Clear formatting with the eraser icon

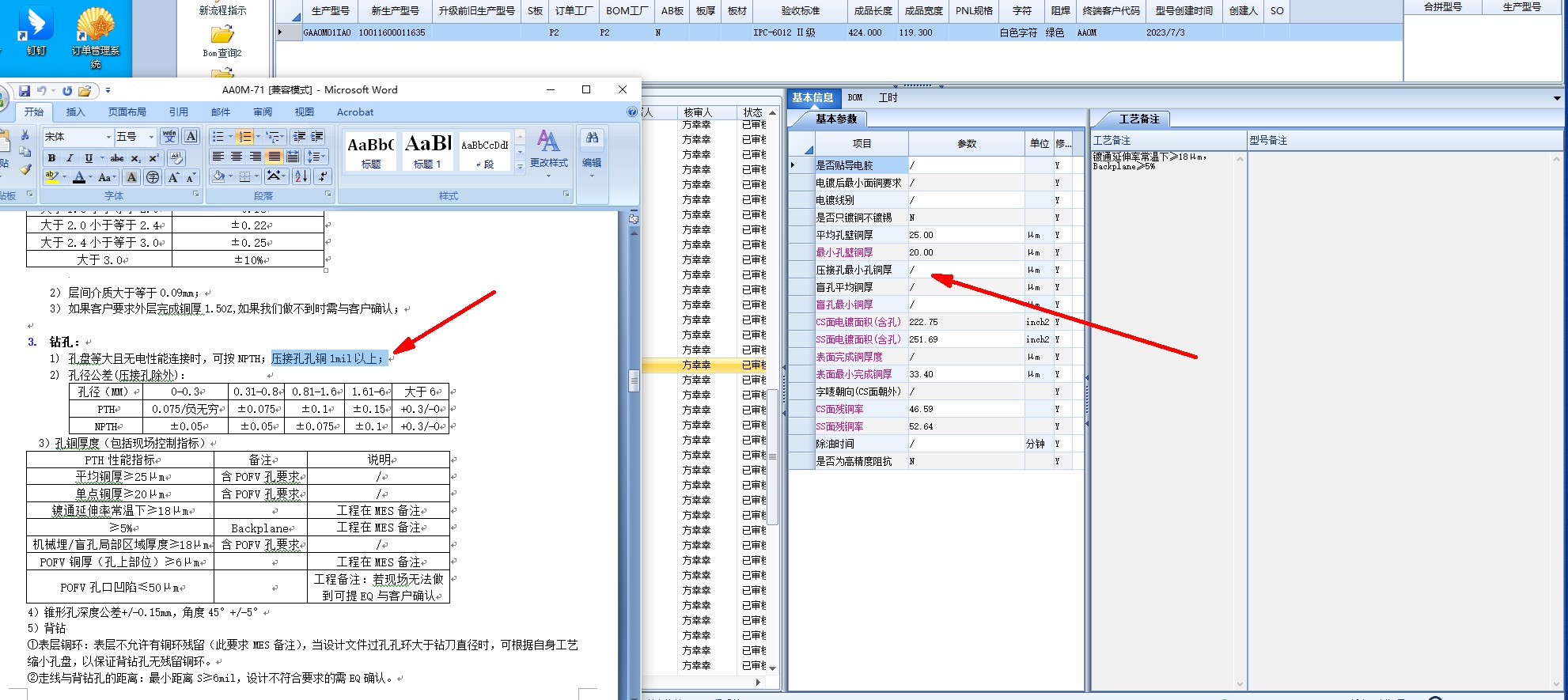(176, 157)
